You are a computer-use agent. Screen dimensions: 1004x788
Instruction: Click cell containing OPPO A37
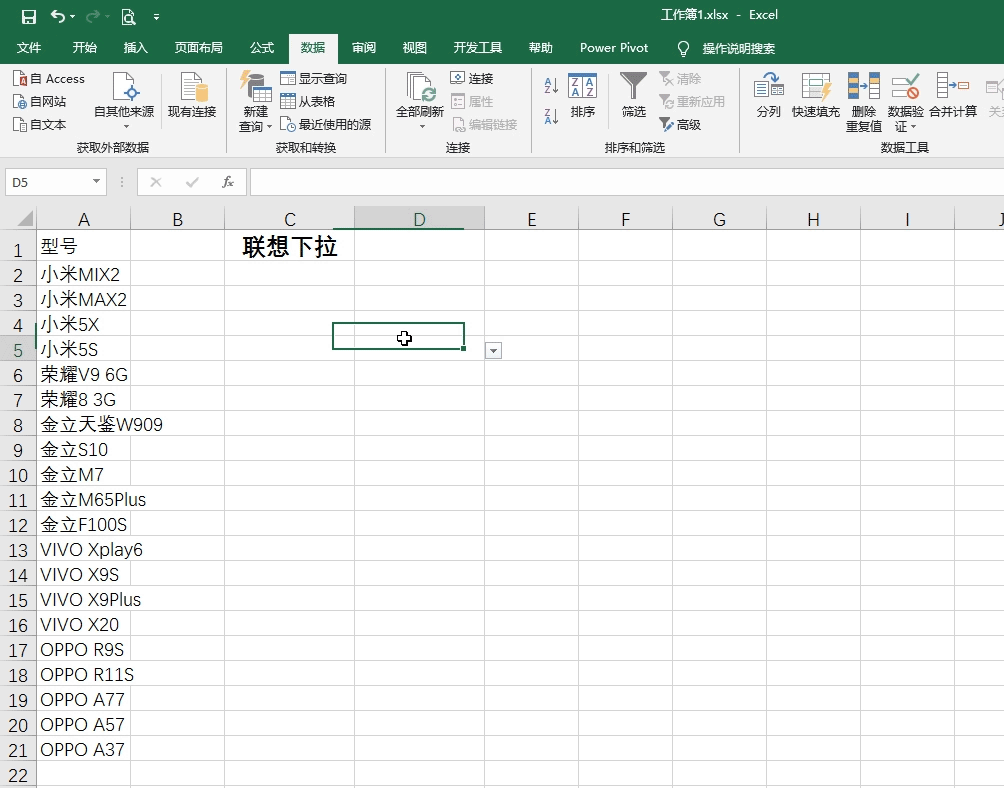[x=84, y=749]
